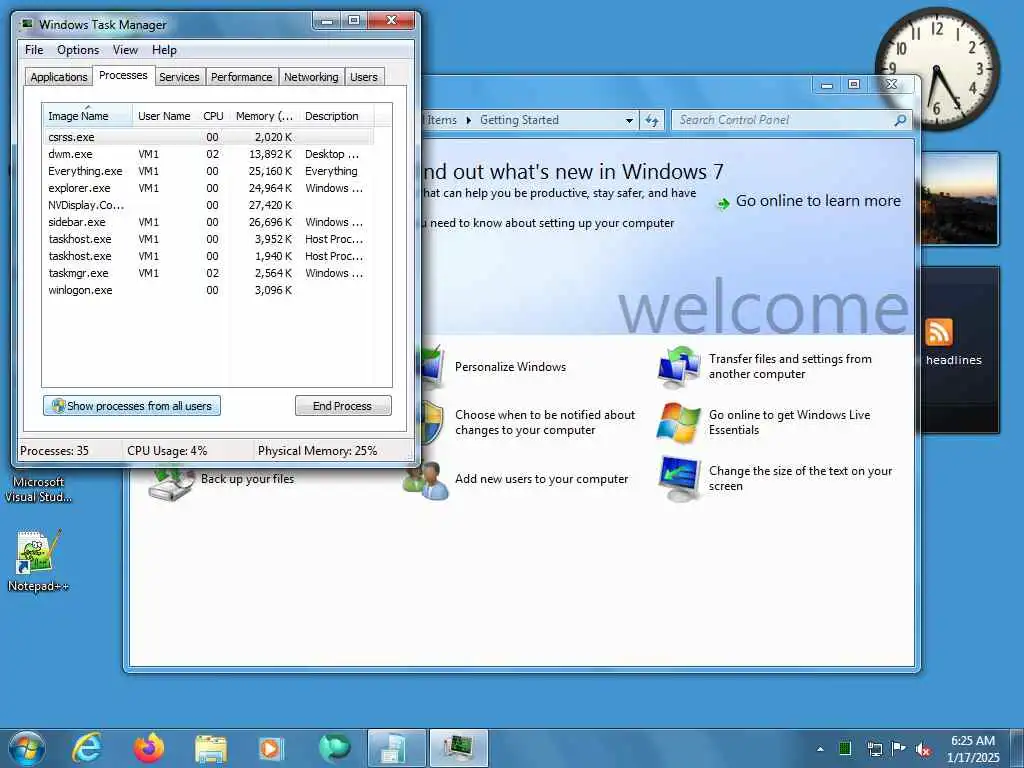This screenshot has height=768, width=1024.
Task: Click the Task Manager title bar icon
Action: (27, 24)
